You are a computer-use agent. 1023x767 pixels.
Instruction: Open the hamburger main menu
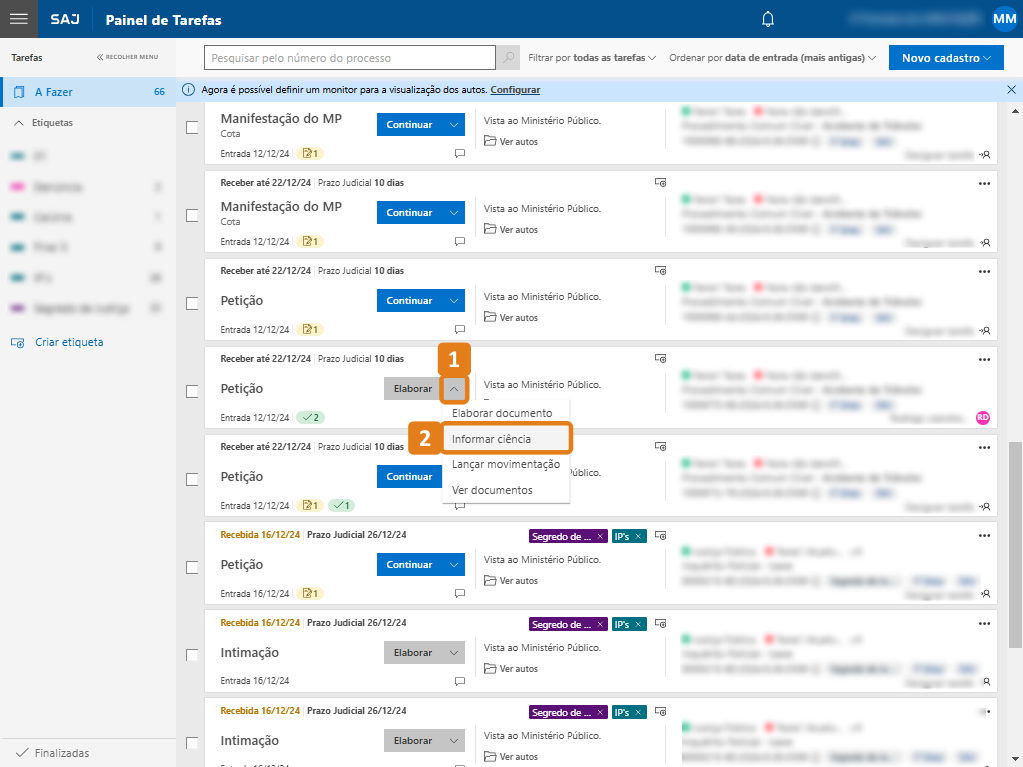[x=18, y=19]
